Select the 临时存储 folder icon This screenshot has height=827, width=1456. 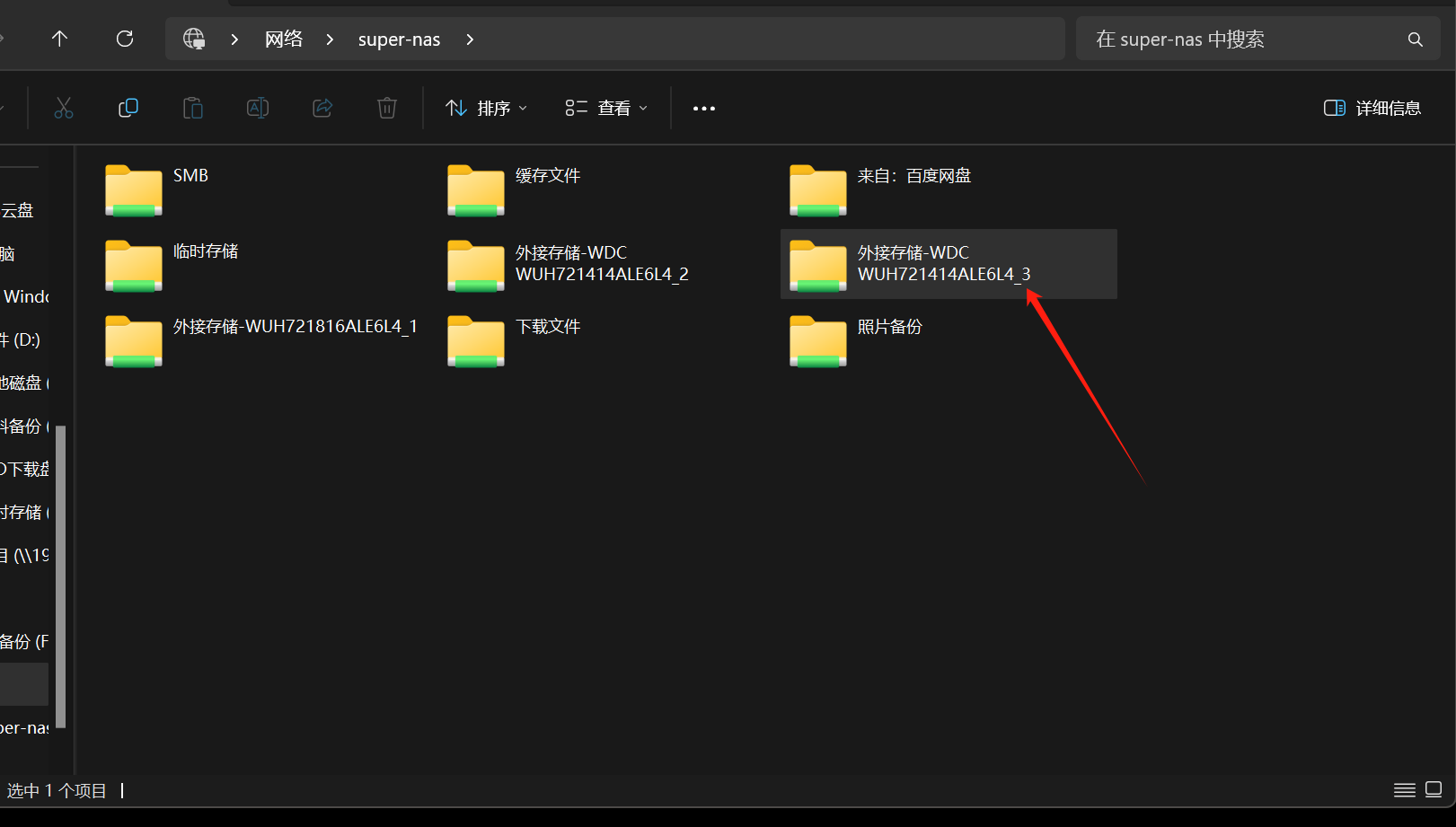tap(134, 266)
